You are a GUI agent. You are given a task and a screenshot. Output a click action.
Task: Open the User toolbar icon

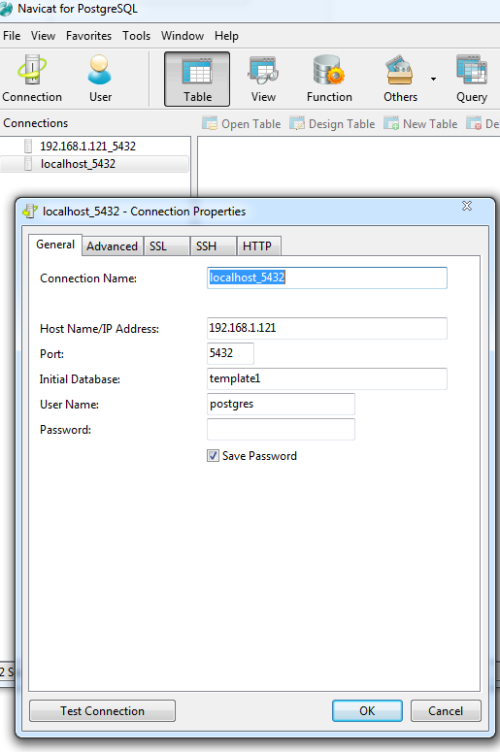(x=100, y=79)
